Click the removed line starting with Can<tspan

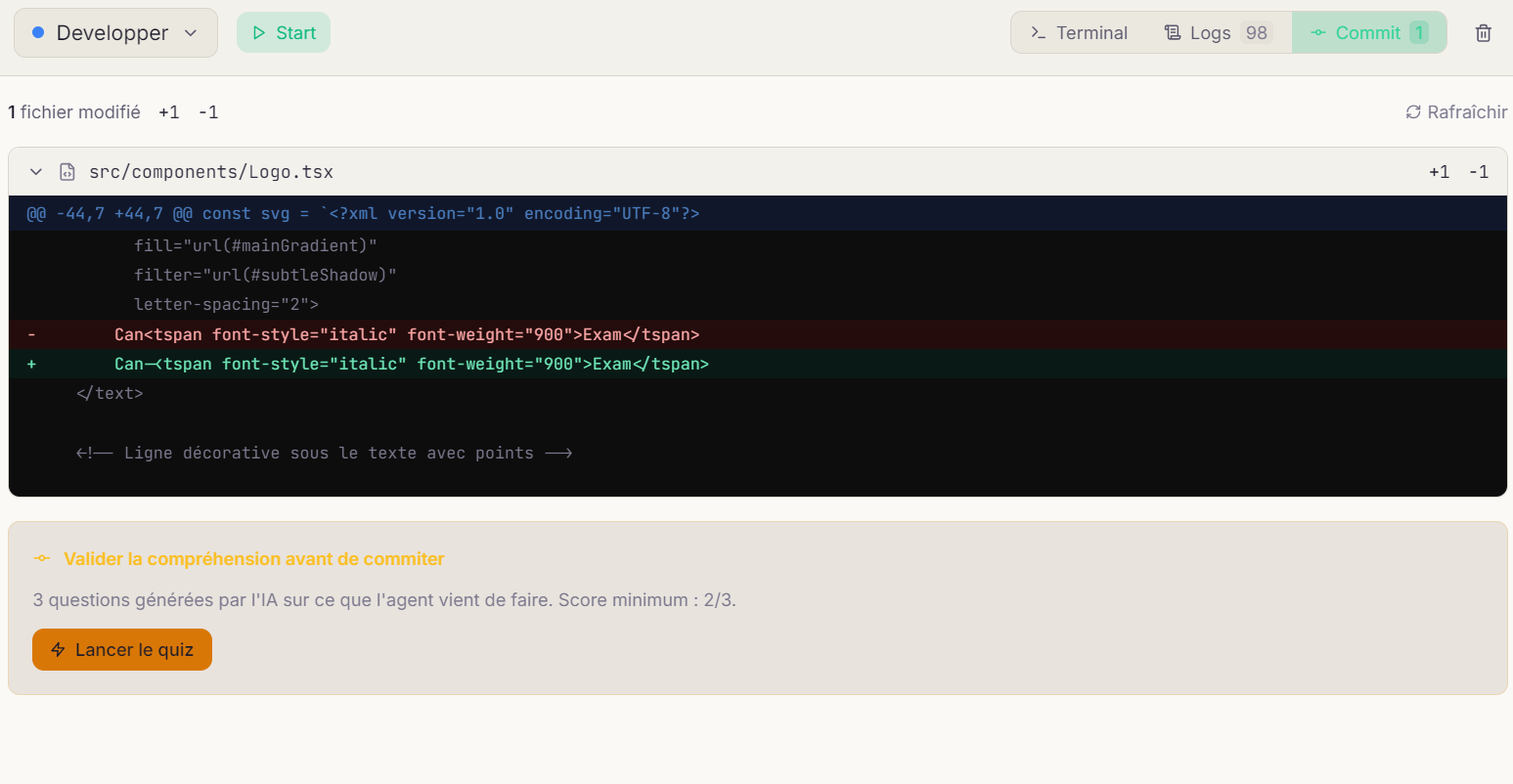(758, 334)
